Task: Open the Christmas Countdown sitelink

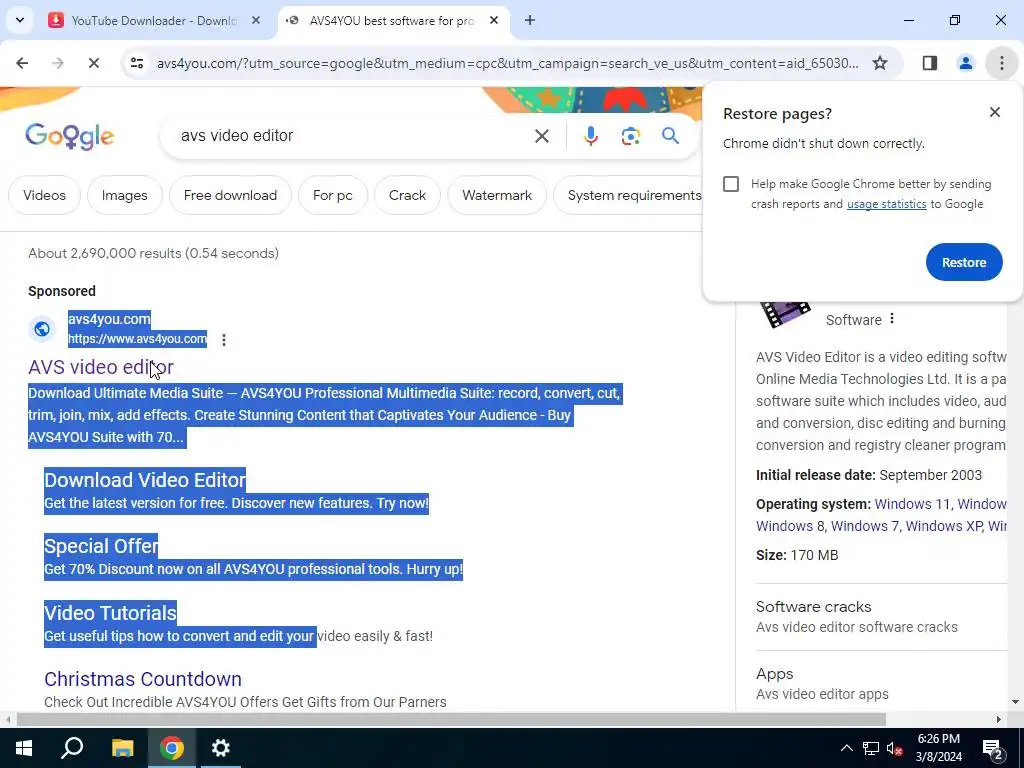Action: point(143,679)
